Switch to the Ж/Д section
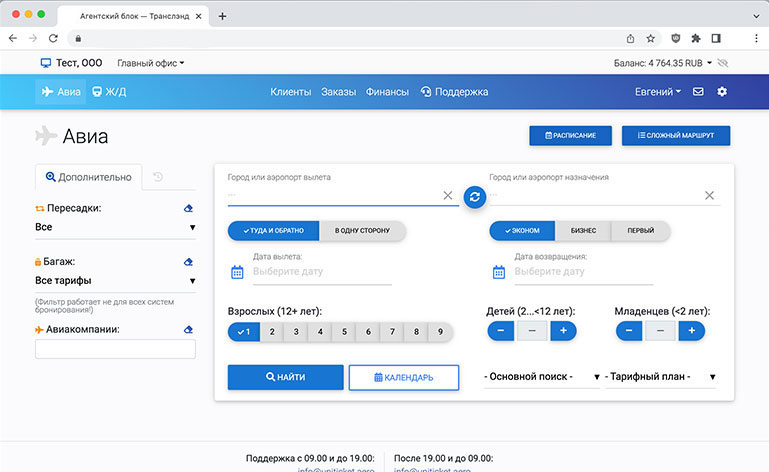This screenshot has height=472, width=769. click(x=109, y=92)
